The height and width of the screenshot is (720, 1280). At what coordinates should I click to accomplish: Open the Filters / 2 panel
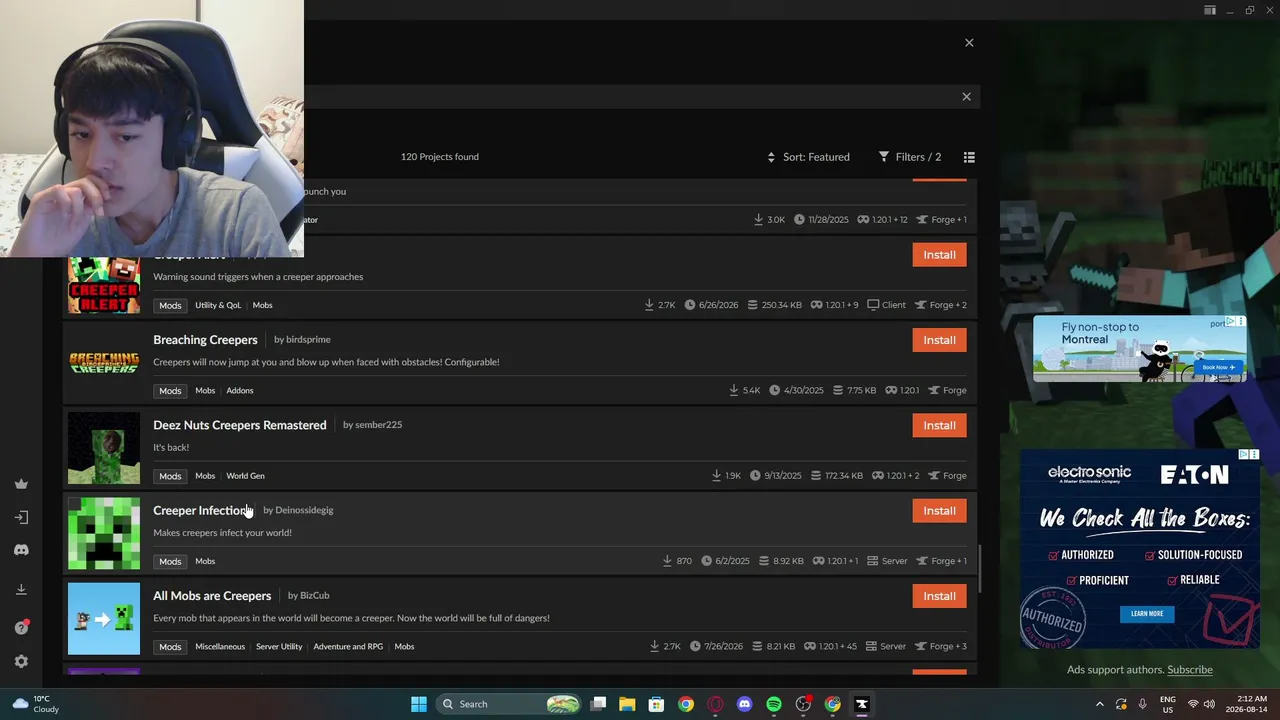click(910, 157)
